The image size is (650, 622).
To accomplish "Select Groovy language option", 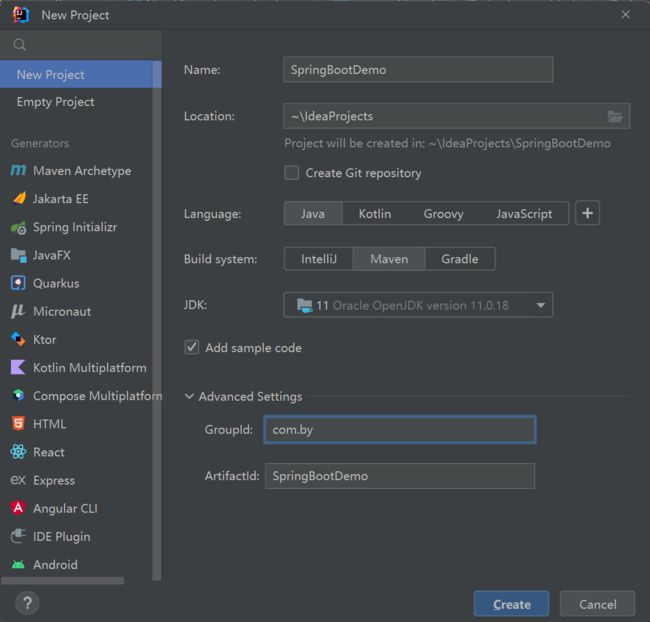I will pyautogui.click(x=444, y=214).
